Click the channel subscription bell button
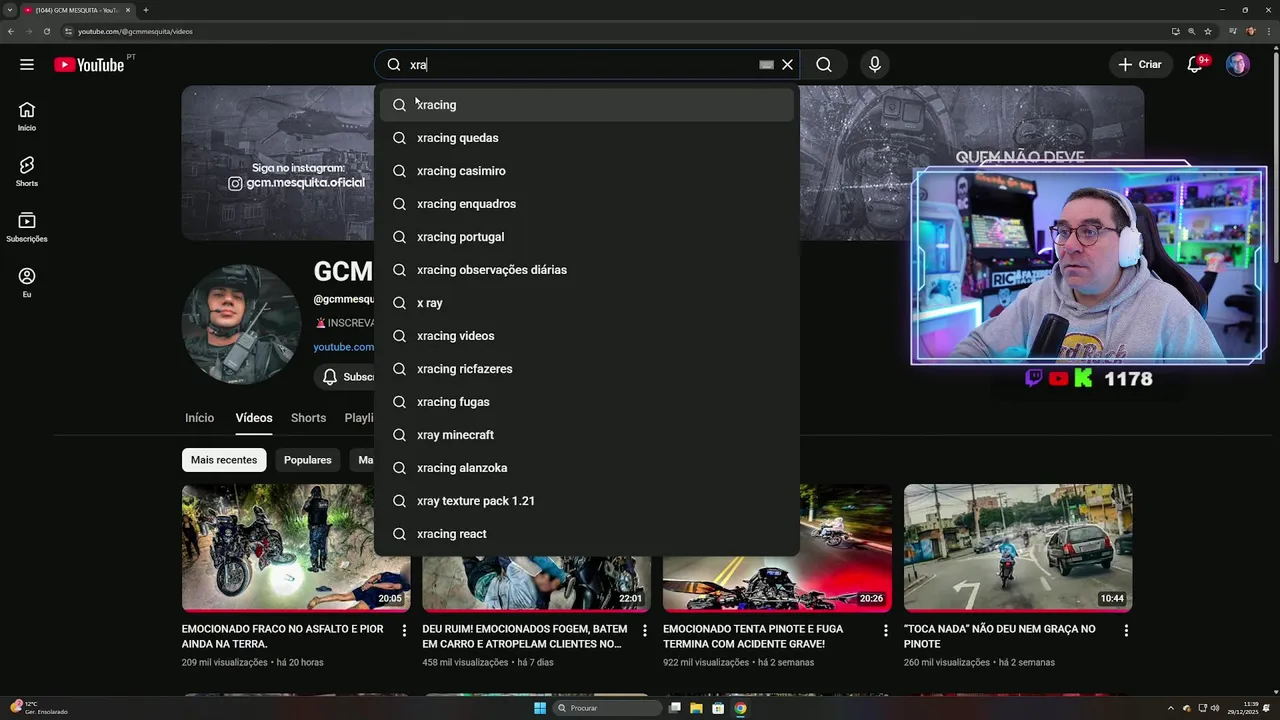Image resolution: width=1280 pixels, height=720 pixels. click(344, 377)
